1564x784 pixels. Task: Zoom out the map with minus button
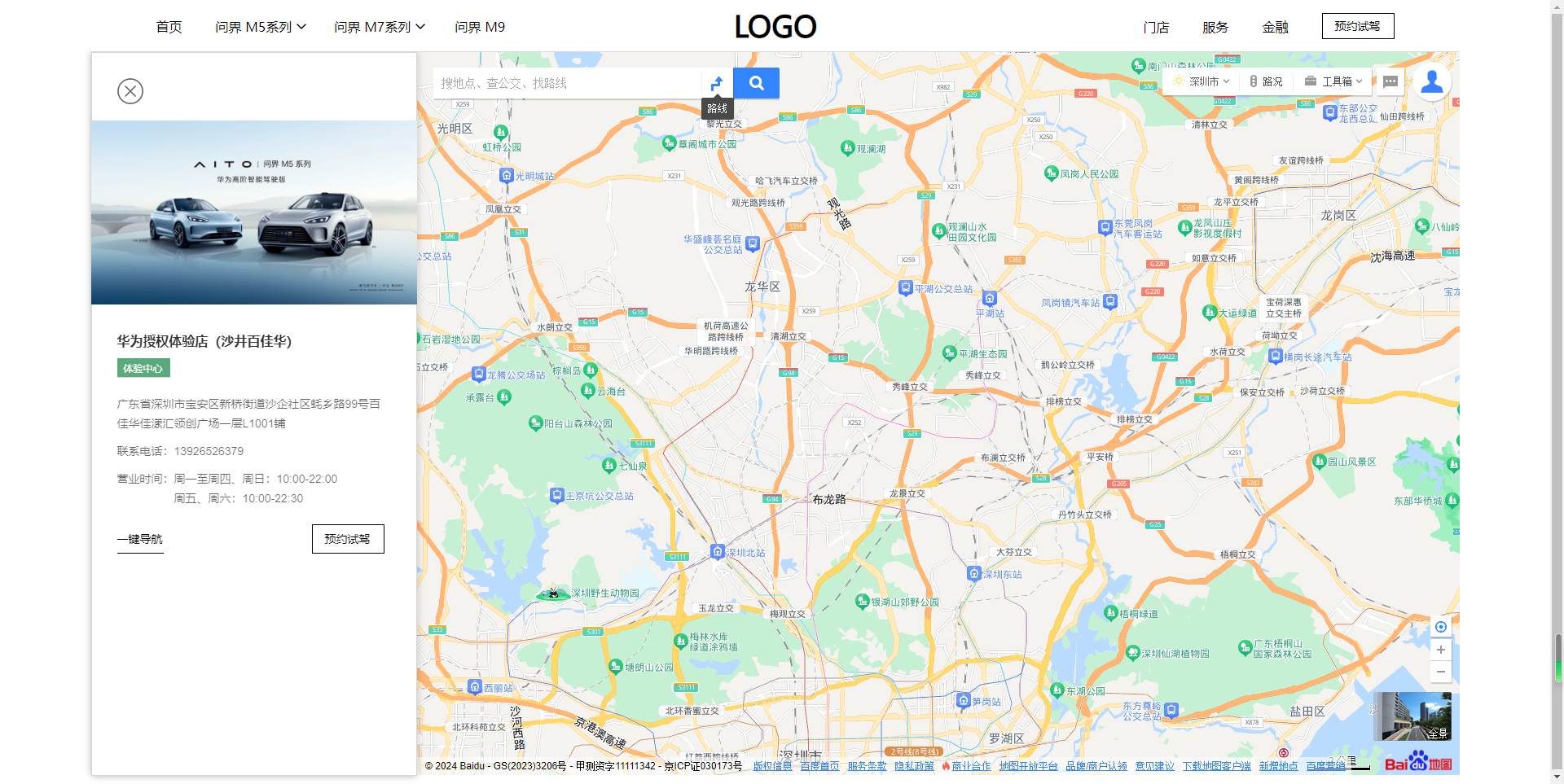(x=1441, y=672)
